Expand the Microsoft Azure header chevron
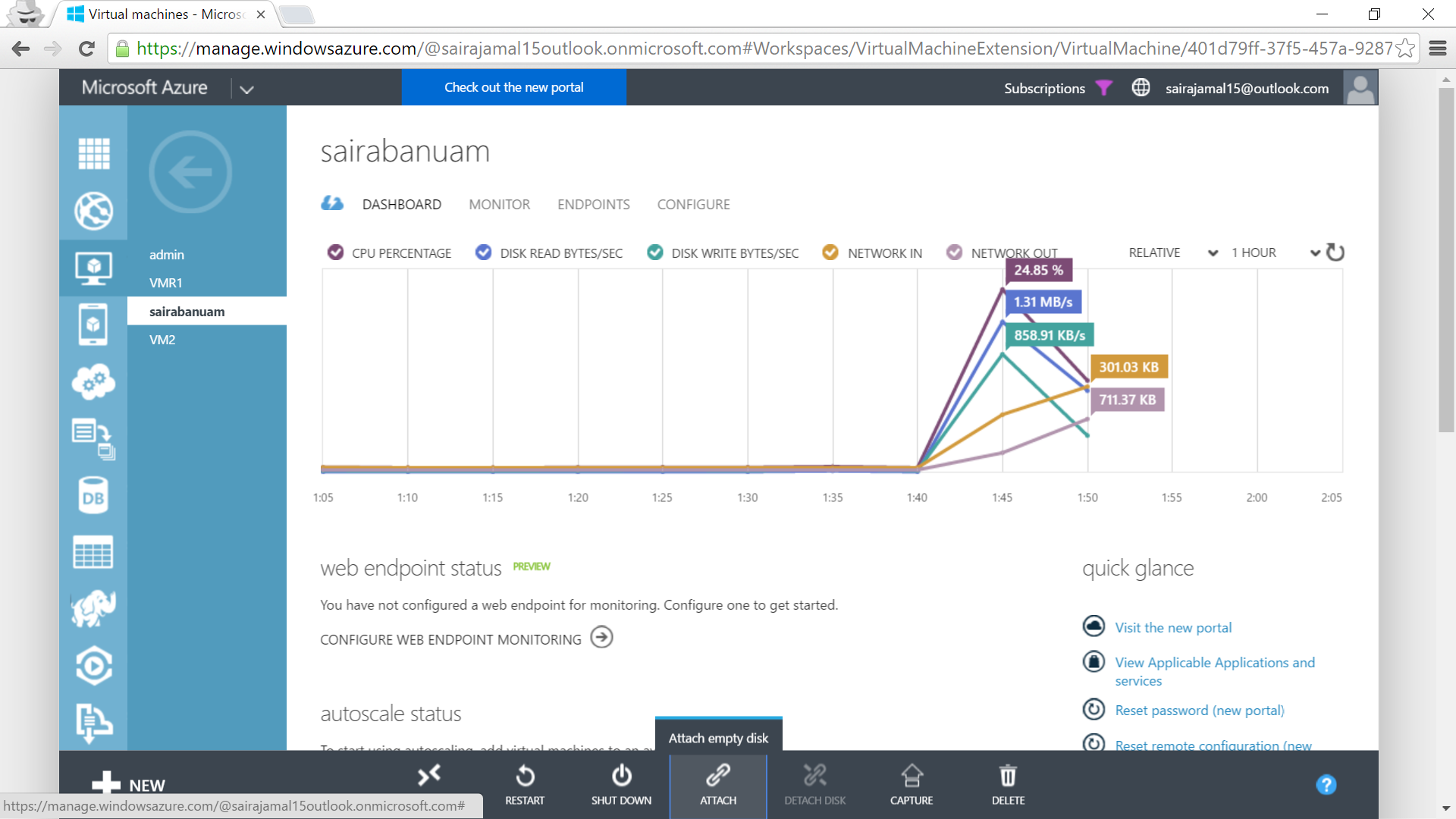 [x=246, y=89]
